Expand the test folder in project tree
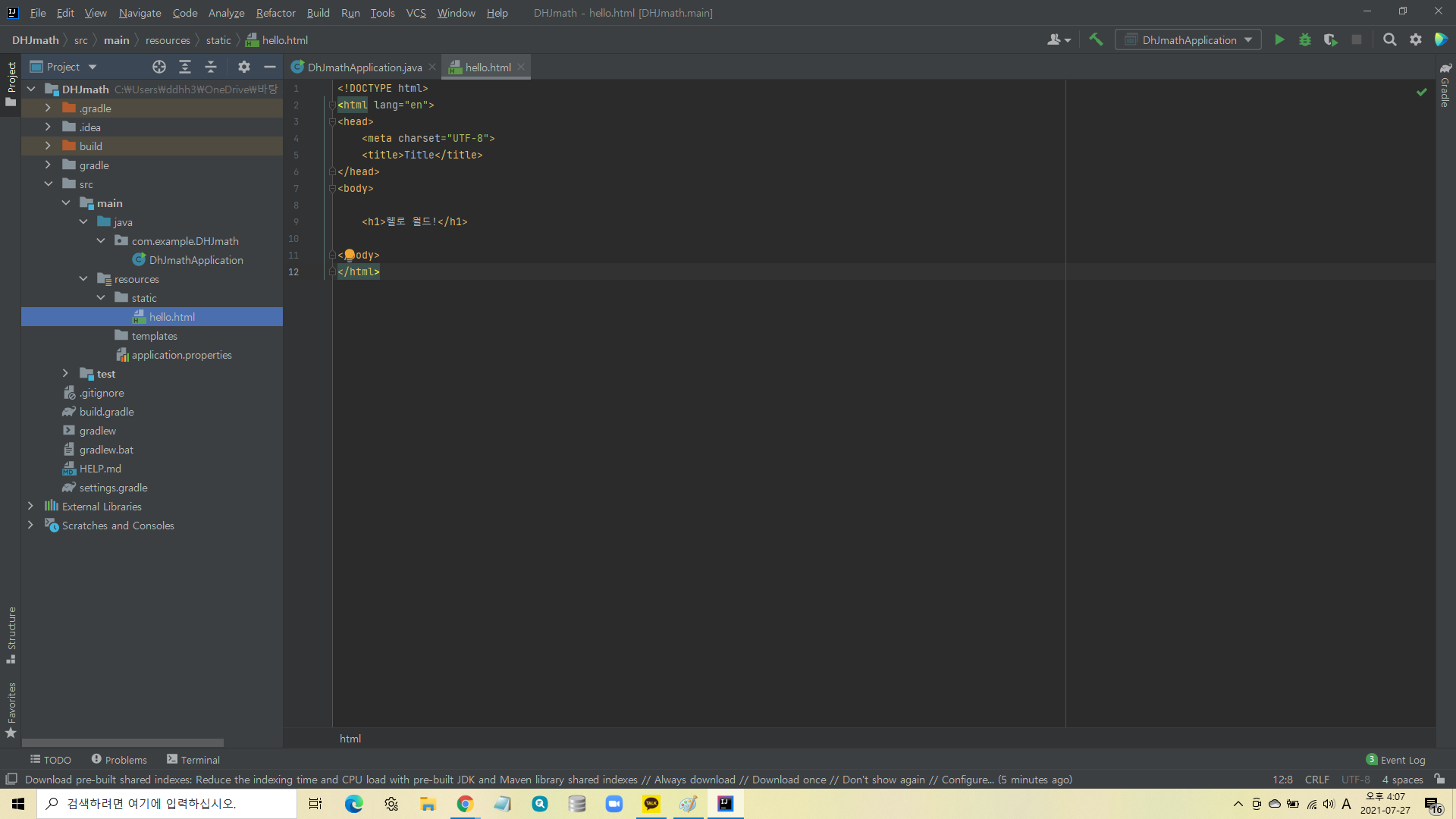Viewport: 1456px width, 819px height. [65, 374]
